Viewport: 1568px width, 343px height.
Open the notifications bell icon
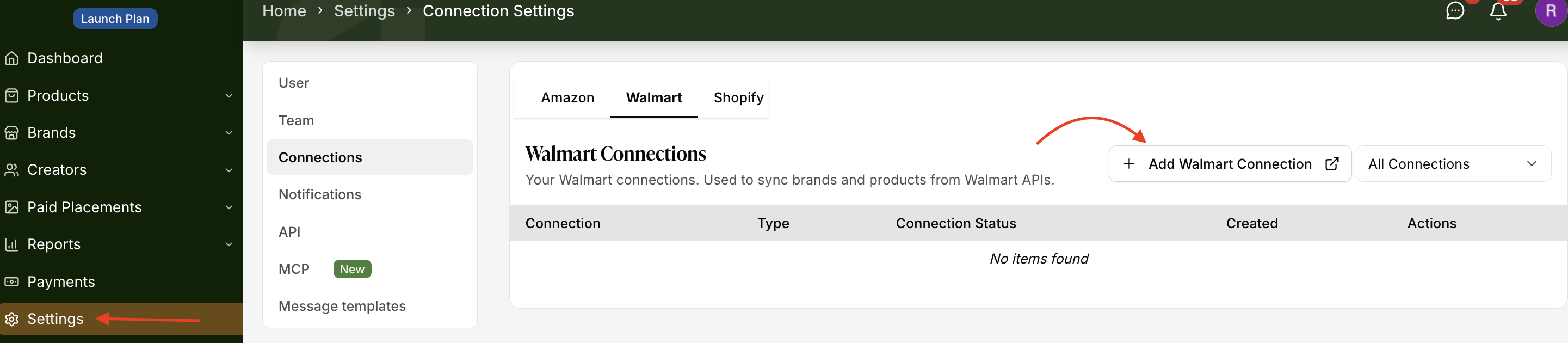pyautogui.click(x=1498, y=11)
